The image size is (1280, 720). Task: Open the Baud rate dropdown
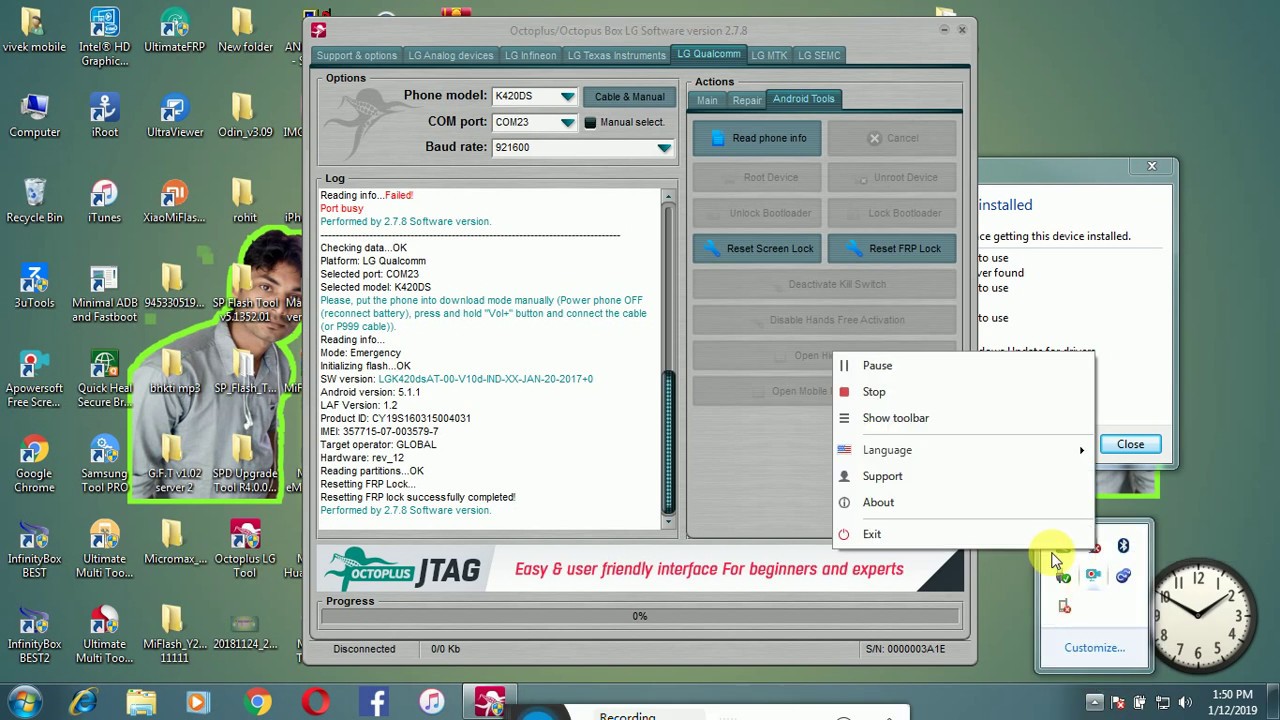[664, 147]
